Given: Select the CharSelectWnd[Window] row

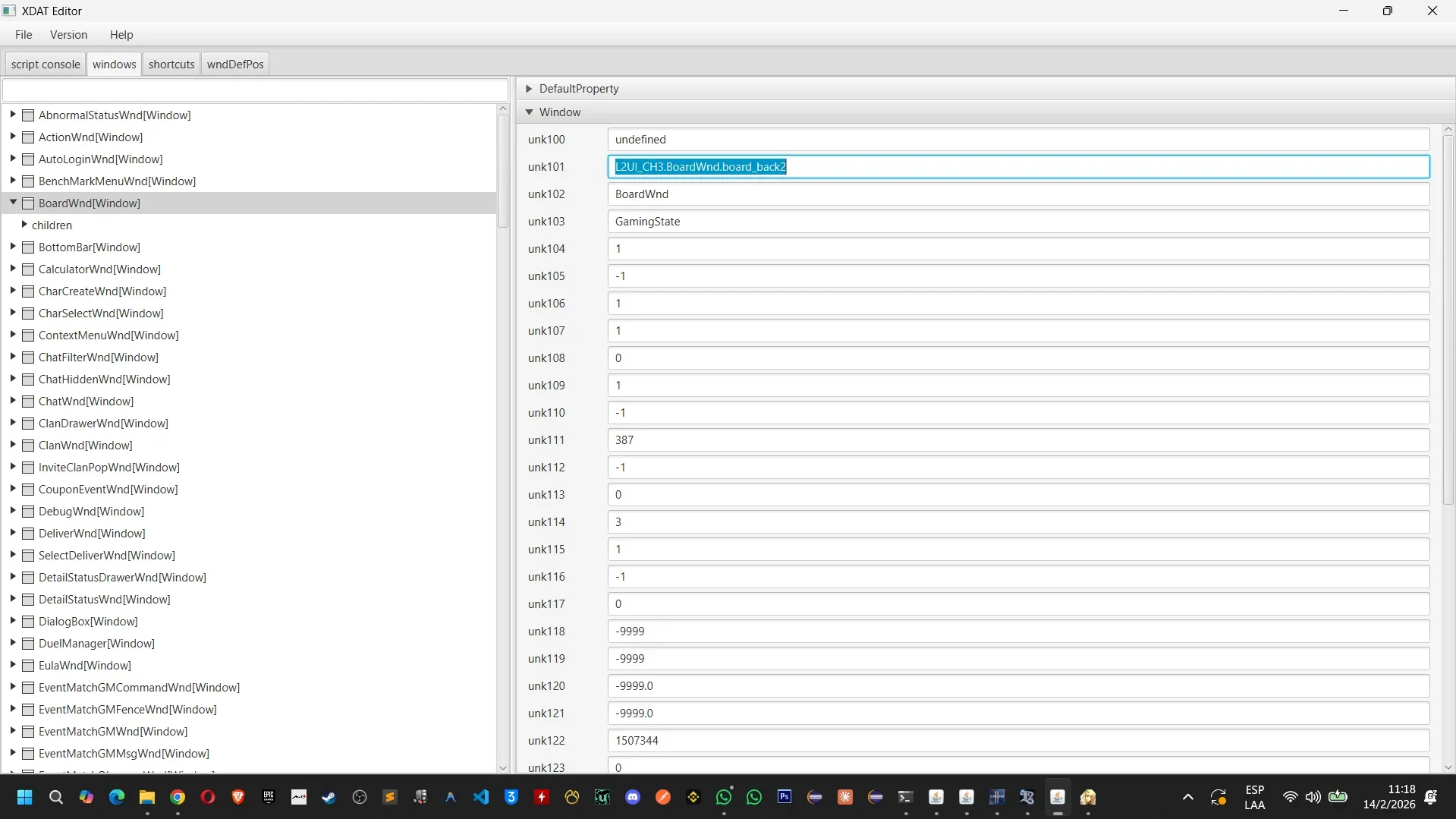Looking at the screenshot, I should [250, 313].
